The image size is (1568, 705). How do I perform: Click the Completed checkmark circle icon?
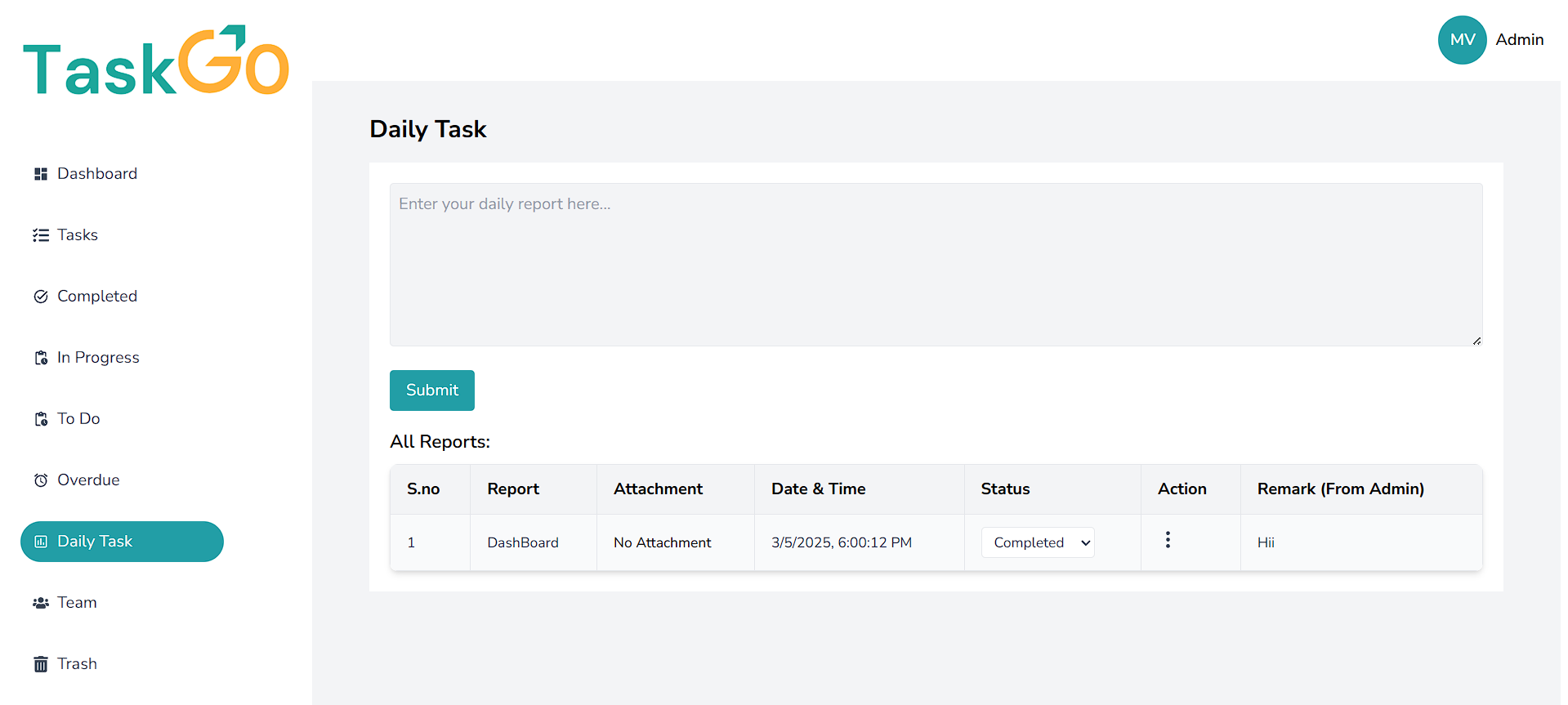41,297
